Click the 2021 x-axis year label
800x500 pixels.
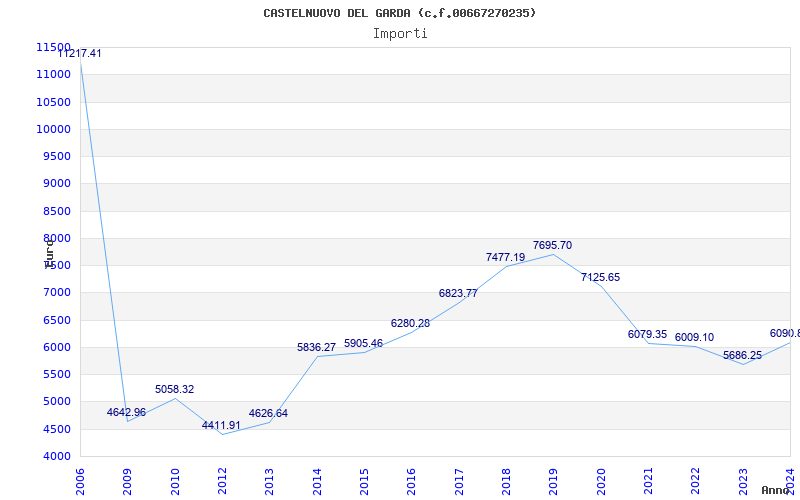tap(648, 482)
